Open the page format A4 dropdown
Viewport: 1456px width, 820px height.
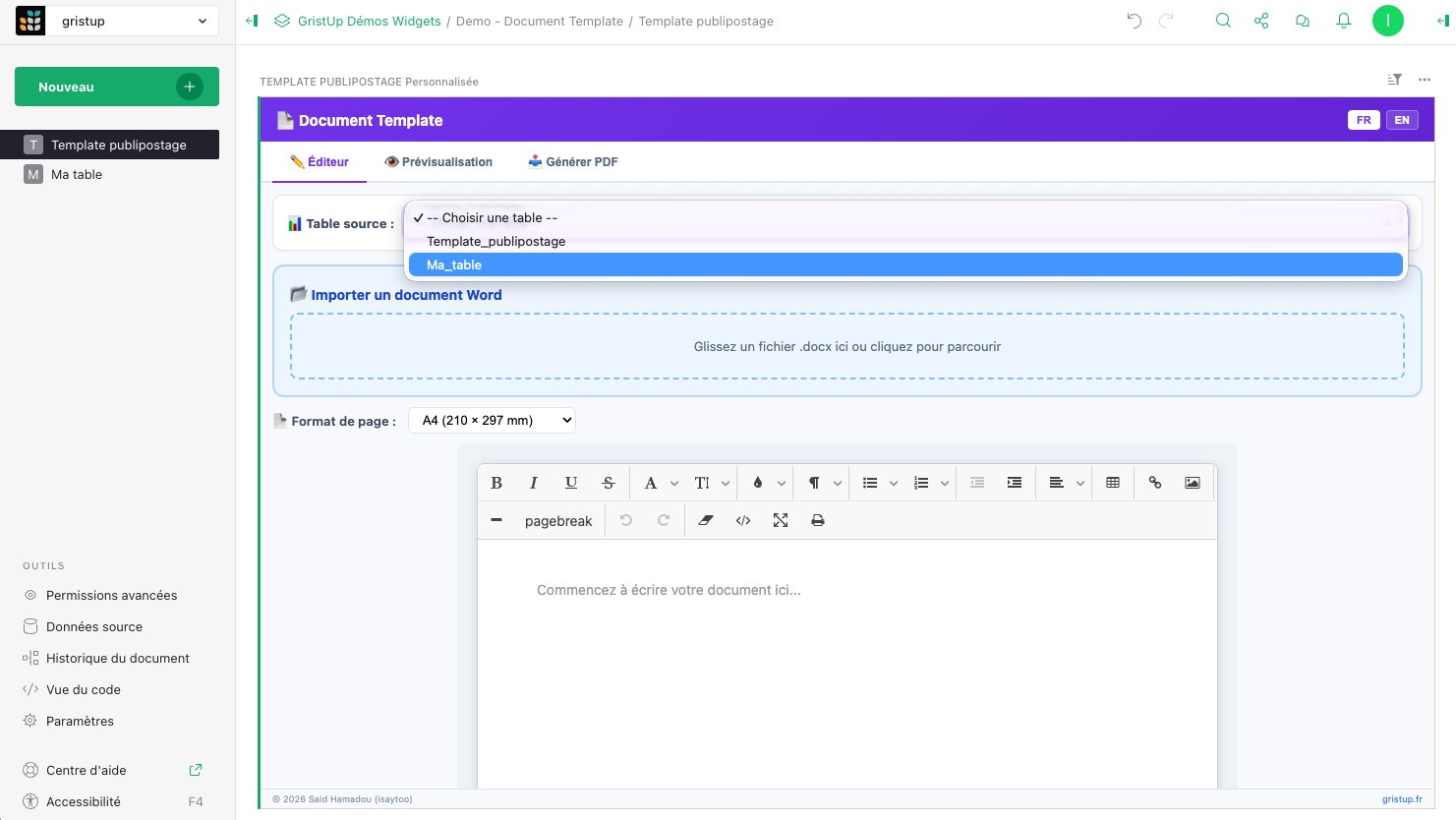tap(492, 421)
